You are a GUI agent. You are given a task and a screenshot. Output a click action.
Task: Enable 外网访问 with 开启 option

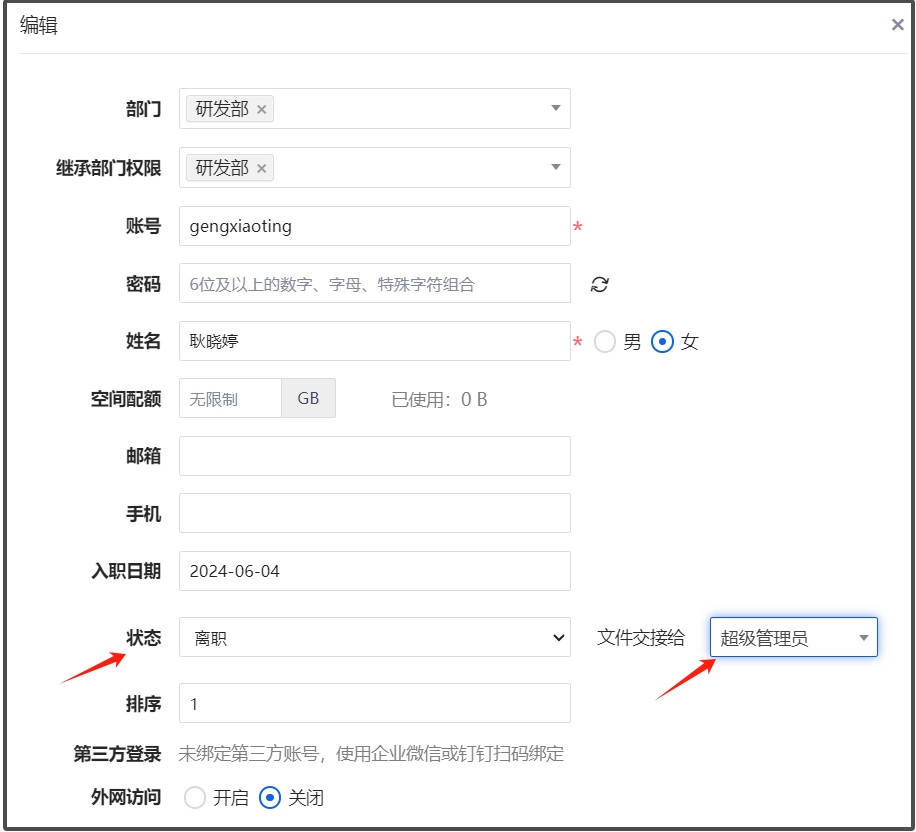(x=196, y=798)
